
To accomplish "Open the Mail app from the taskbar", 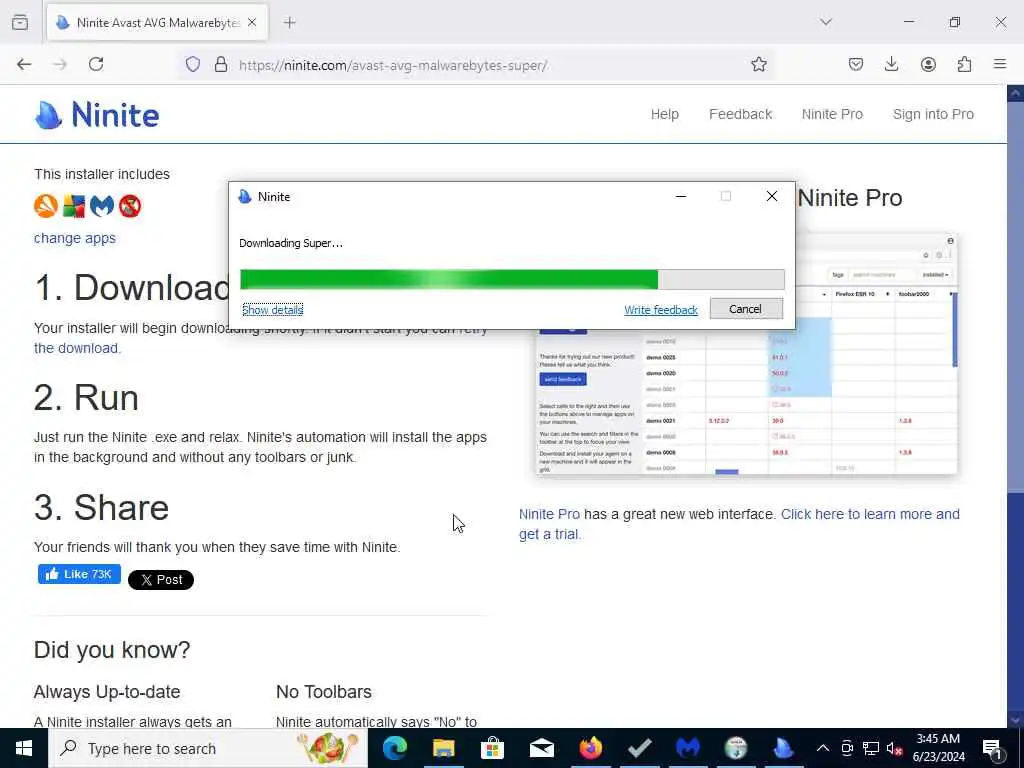I will pyautogui.click(x=541, y=748).
